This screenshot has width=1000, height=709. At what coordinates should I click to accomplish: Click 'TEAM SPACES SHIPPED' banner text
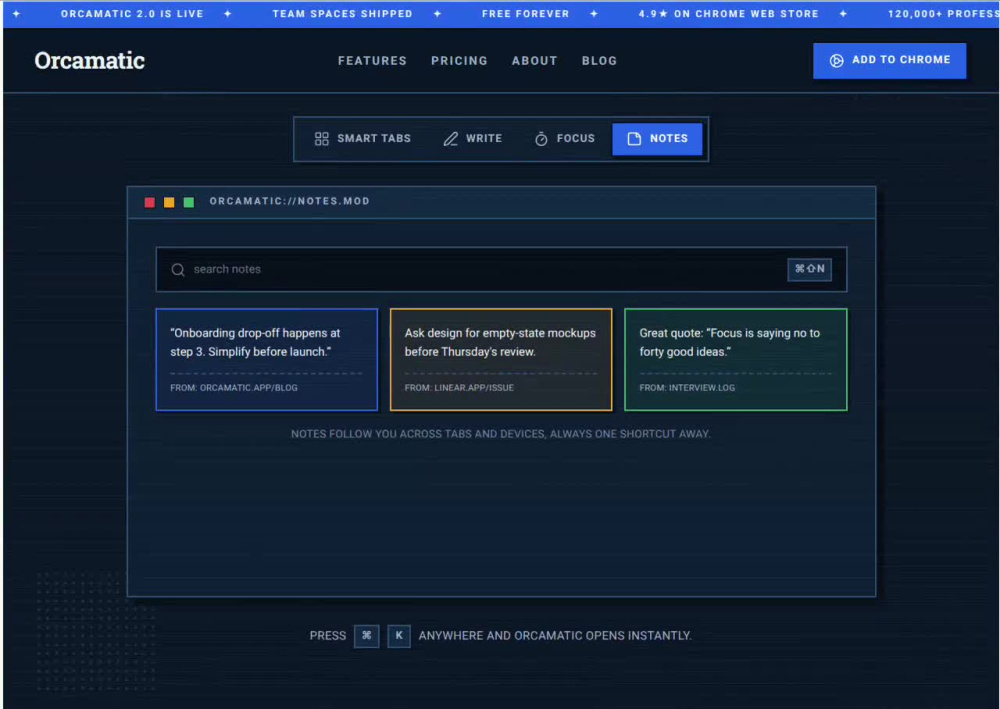click(342, 13)
